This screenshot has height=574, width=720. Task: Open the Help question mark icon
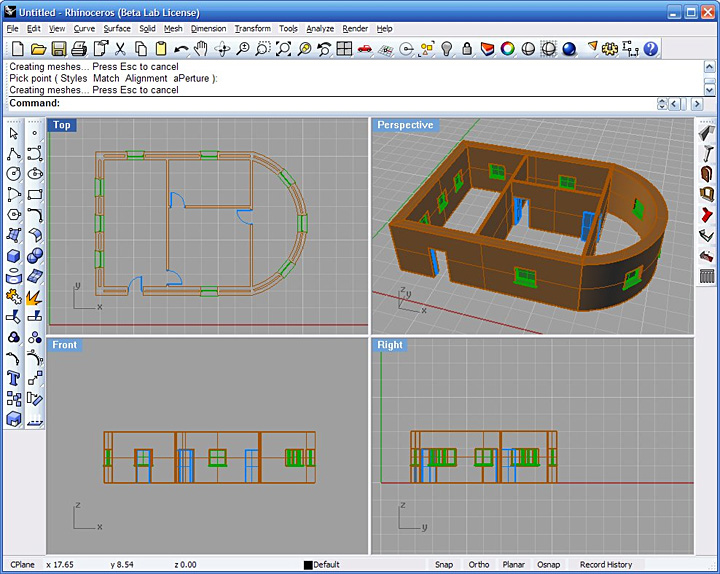pos(651,49)
